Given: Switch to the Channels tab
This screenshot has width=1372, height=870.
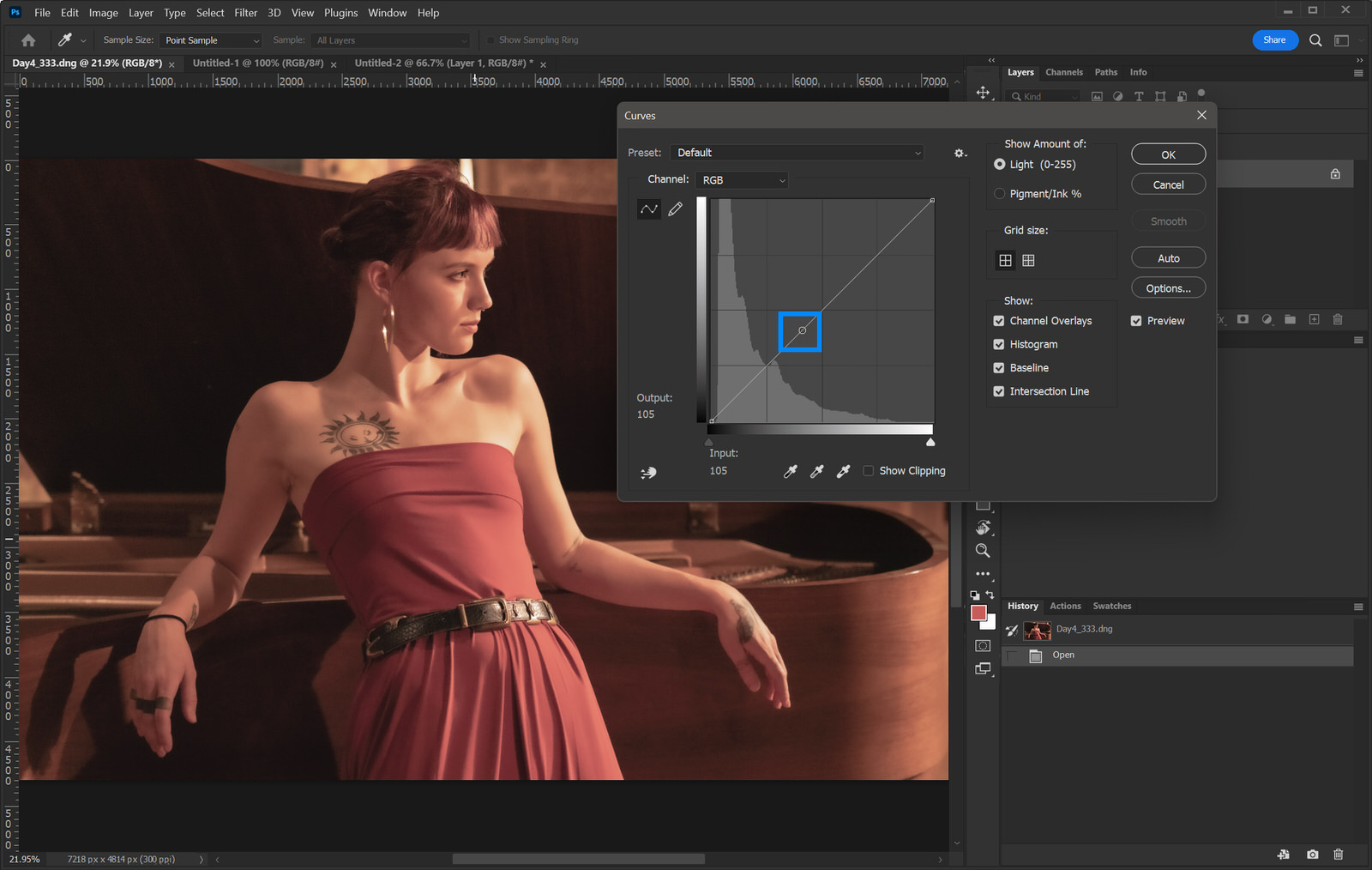Looking at the screenshot, I should pos(1063,72).
